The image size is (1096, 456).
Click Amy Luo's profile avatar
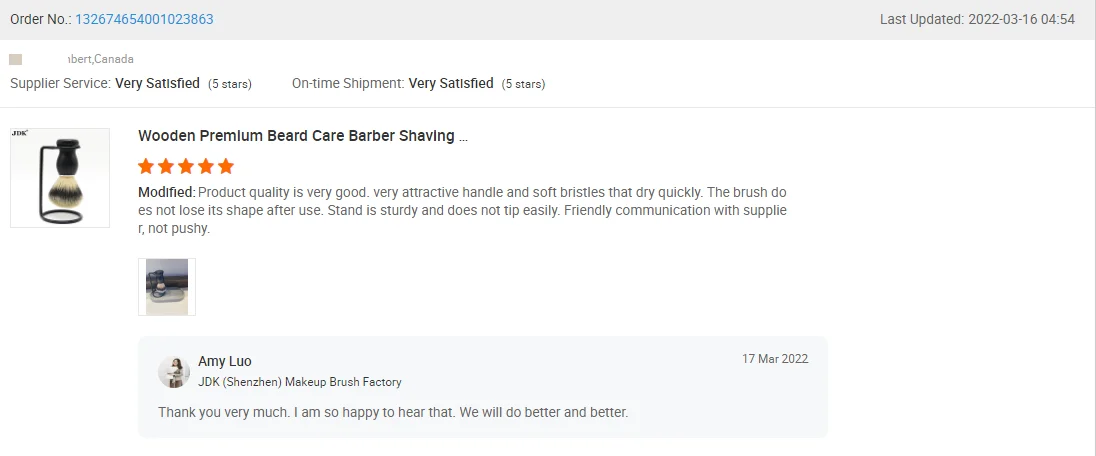pos(174,371)
